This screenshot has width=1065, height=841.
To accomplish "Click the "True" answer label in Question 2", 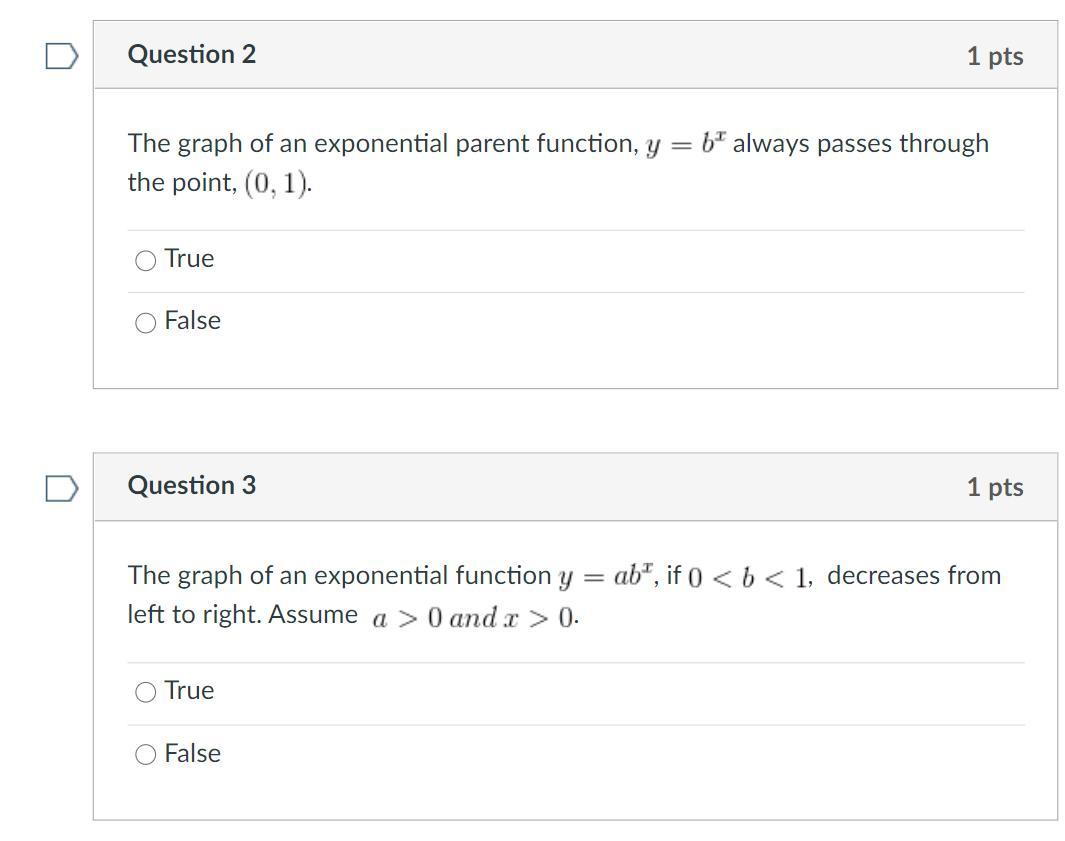I will pos(189,259).
